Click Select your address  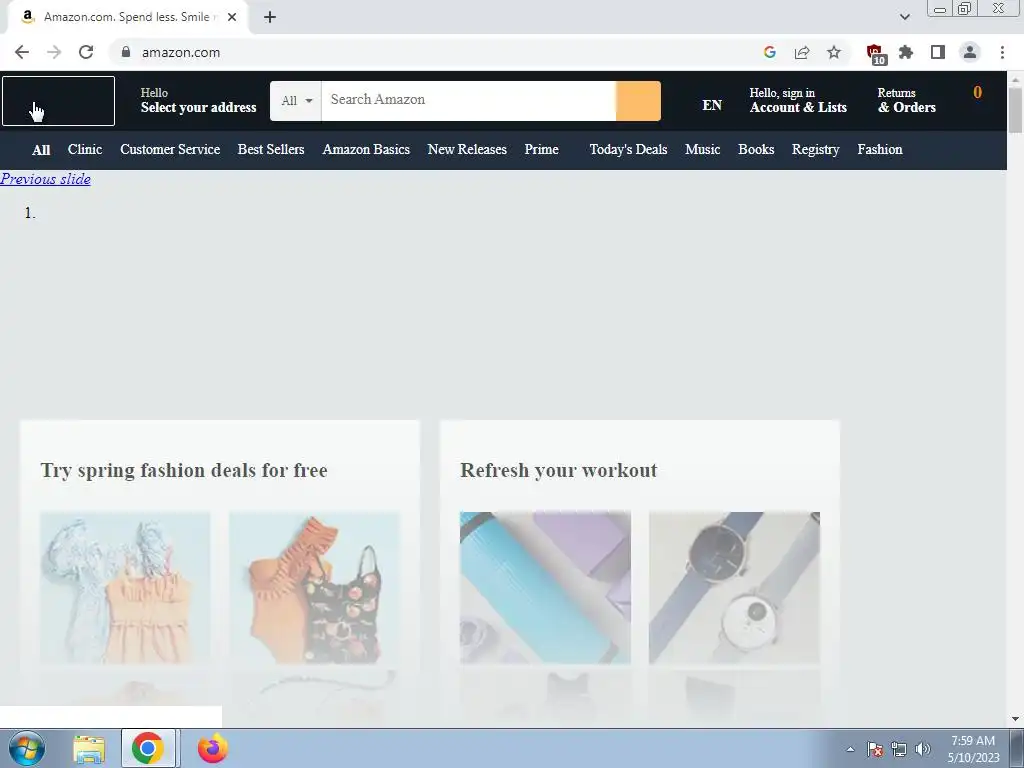(198, 101)
